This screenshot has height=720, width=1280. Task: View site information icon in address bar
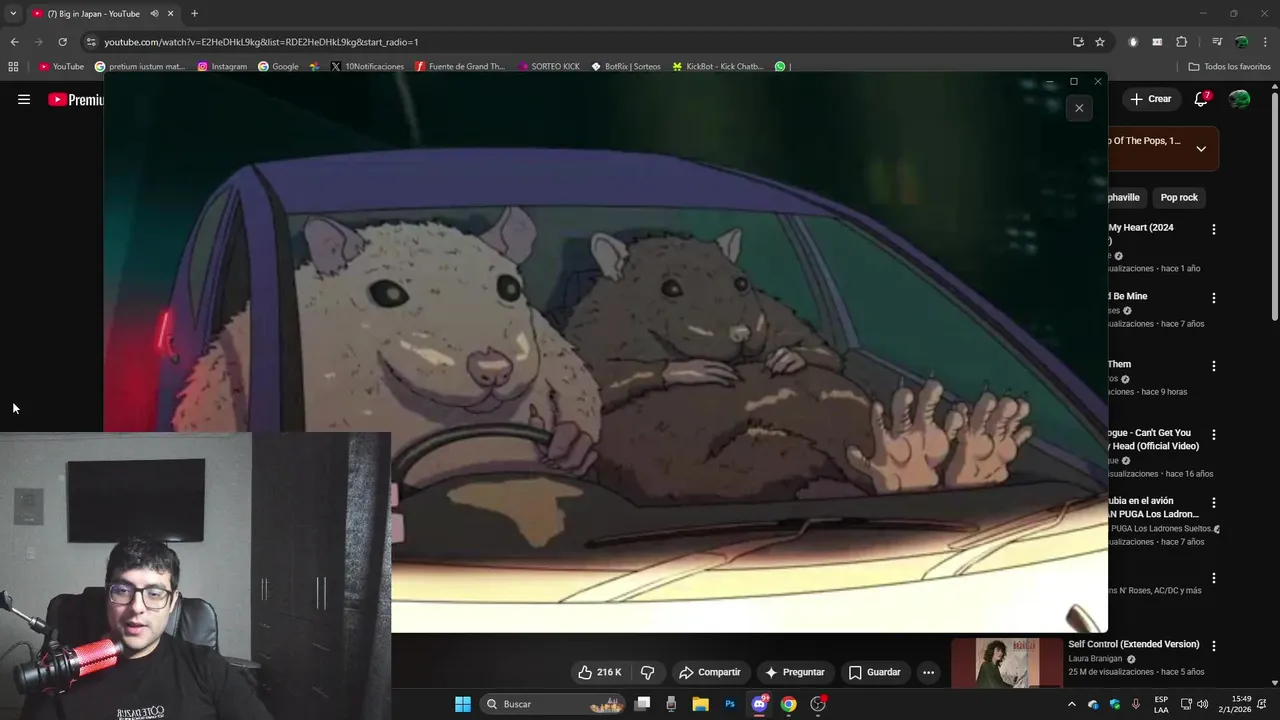click(91, 42)
